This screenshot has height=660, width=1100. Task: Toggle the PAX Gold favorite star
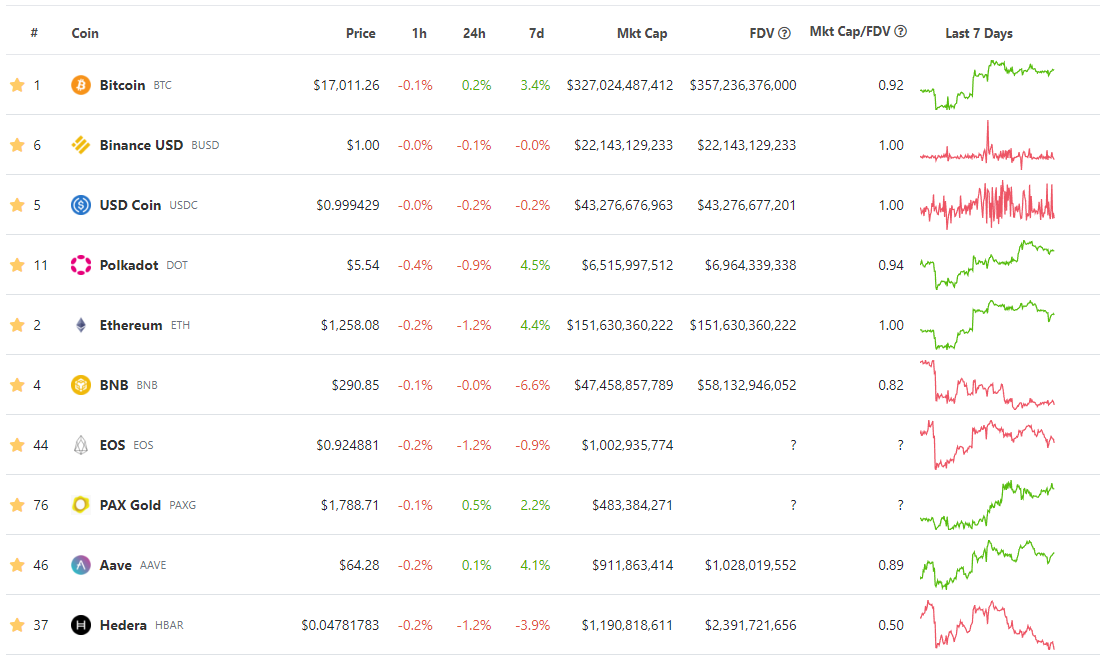[x=18, y=505]
